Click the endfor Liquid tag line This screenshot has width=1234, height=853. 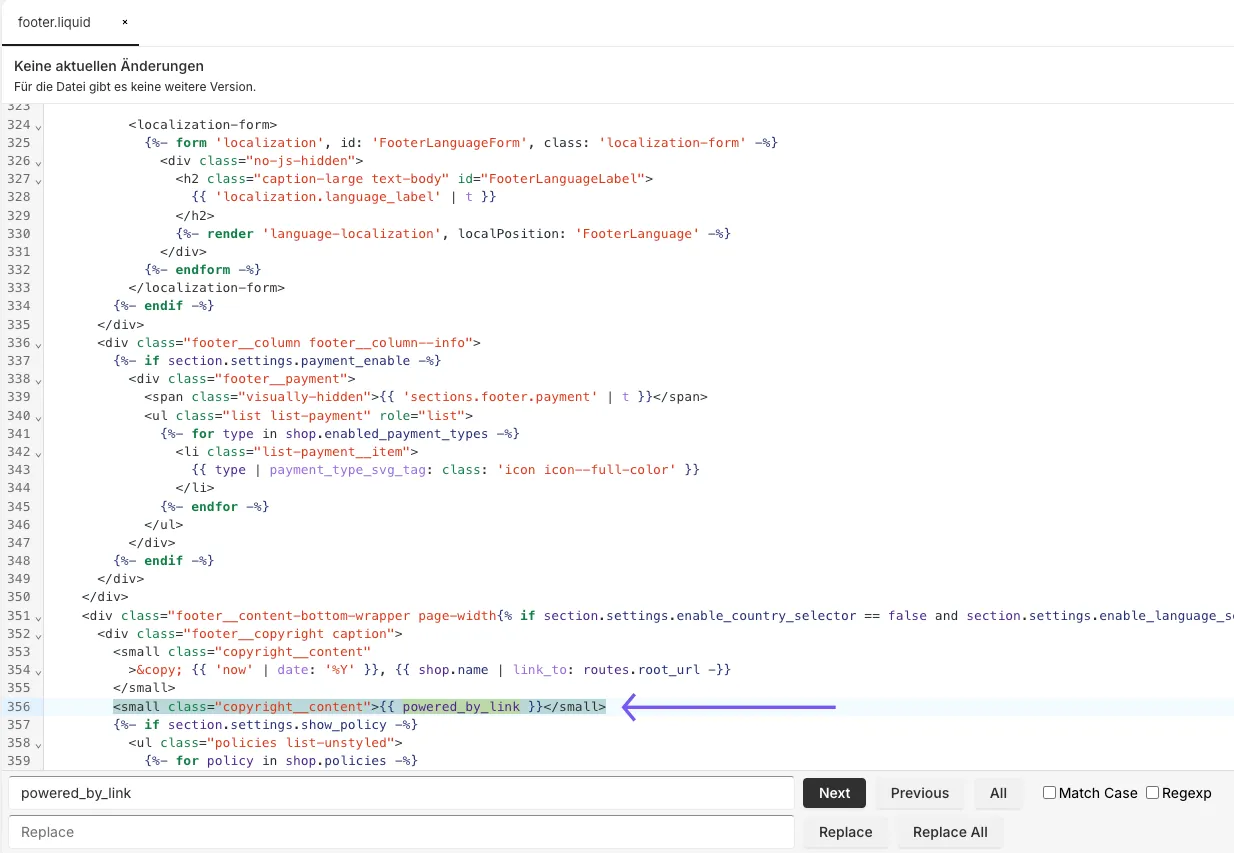(x=215, y=506)
